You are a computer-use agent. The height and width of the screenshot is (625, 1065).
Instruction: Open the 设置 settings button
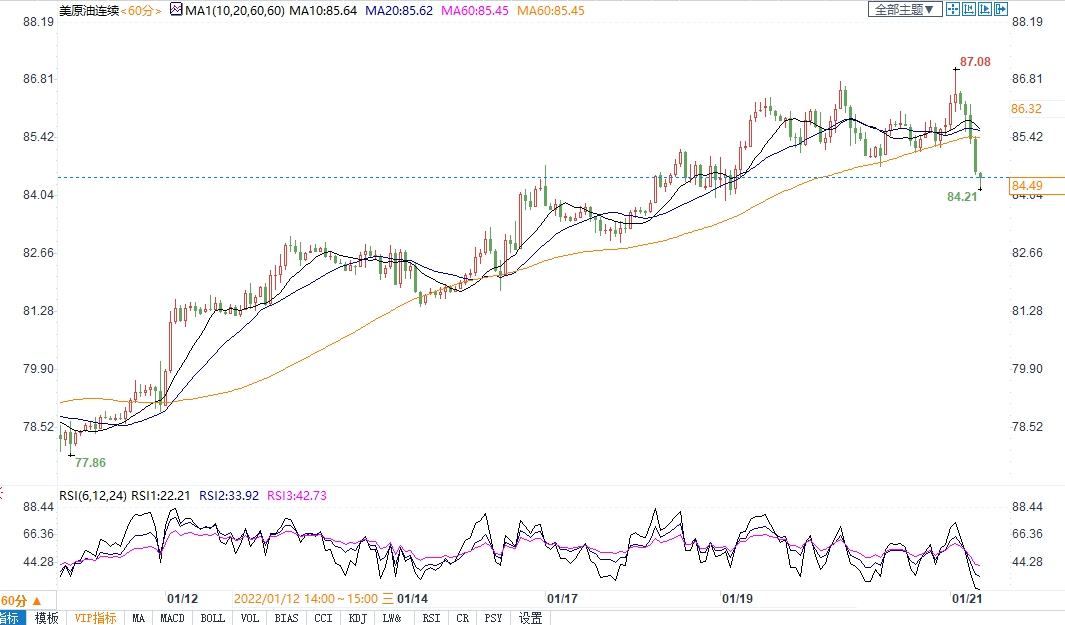[530, 618]
